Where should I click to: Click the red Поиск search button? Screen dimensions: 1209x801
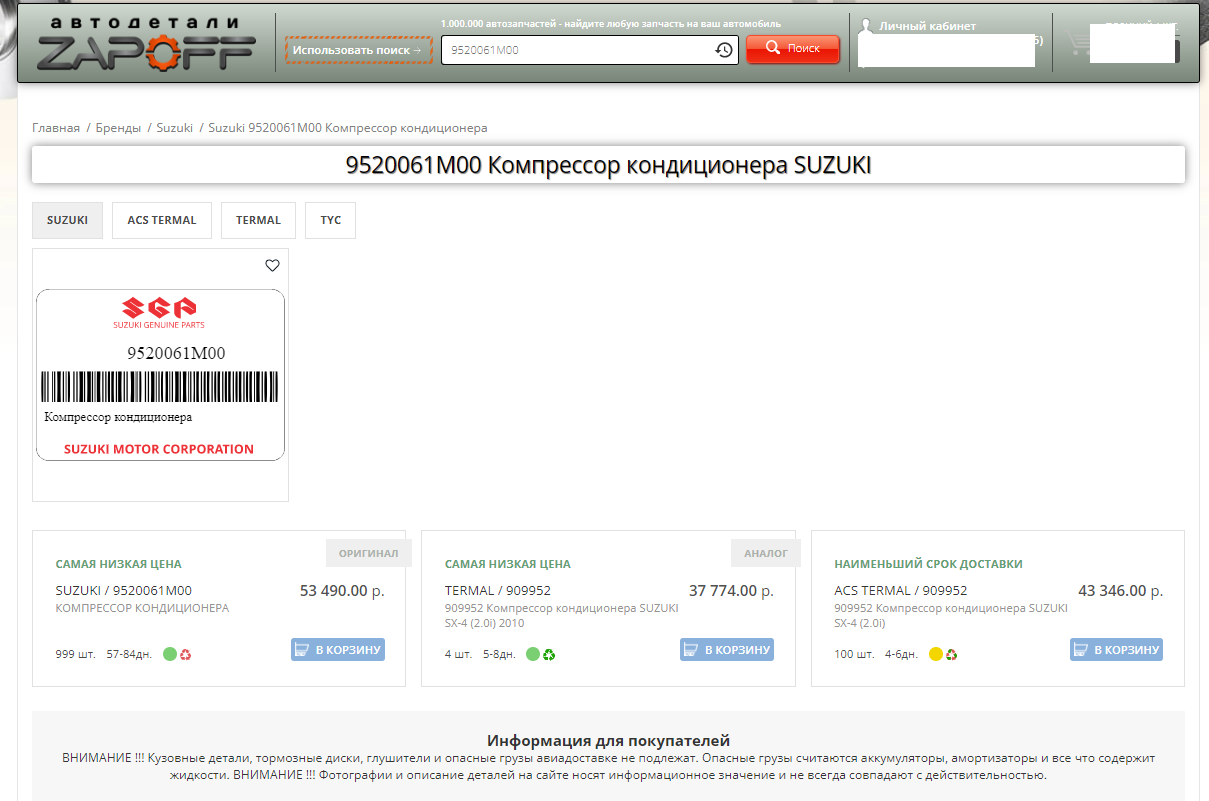[793, 49]
